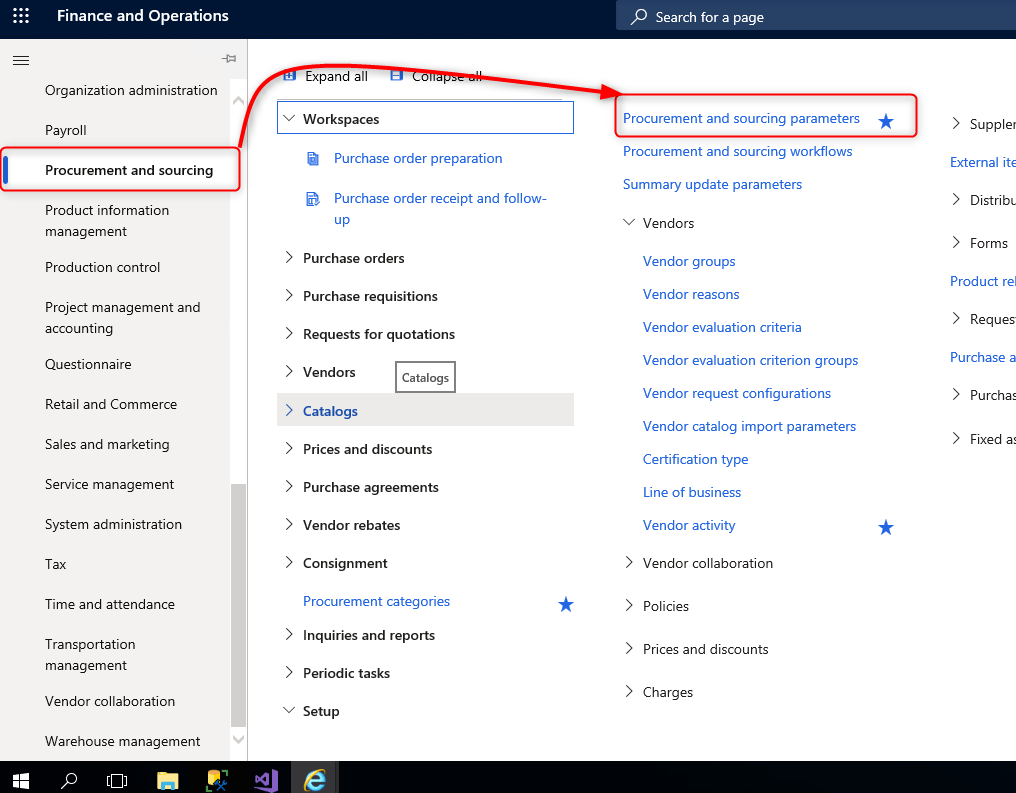
Task: Toggle the favorite star on Vendor activity
Action: pyautogui.click(x=885, y=526)
